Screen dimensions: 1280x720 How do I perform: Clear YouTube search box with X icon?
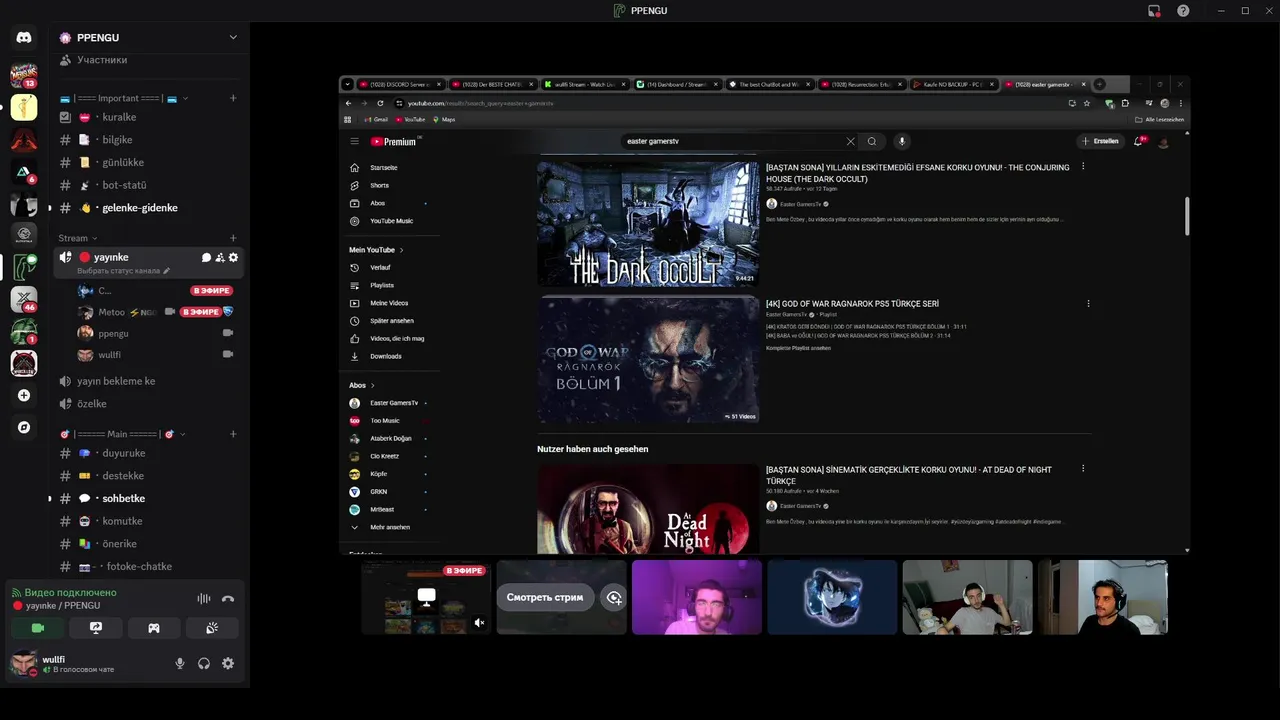[x=851, y=141]
